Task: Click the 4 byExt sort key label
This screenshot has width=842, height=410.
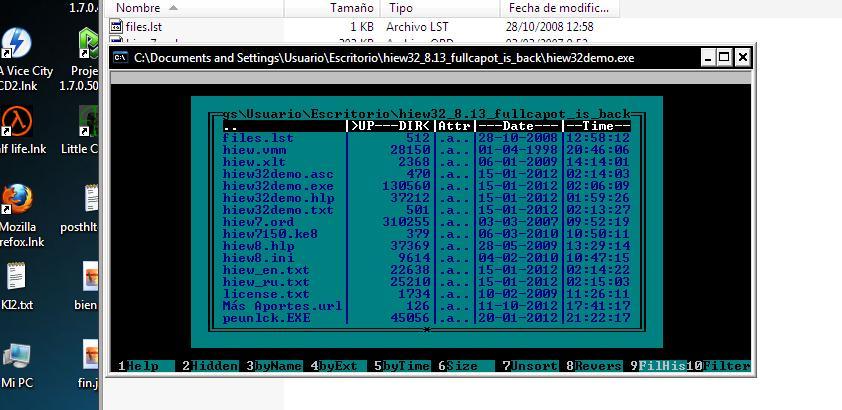Action: click(x=338, y=366)
